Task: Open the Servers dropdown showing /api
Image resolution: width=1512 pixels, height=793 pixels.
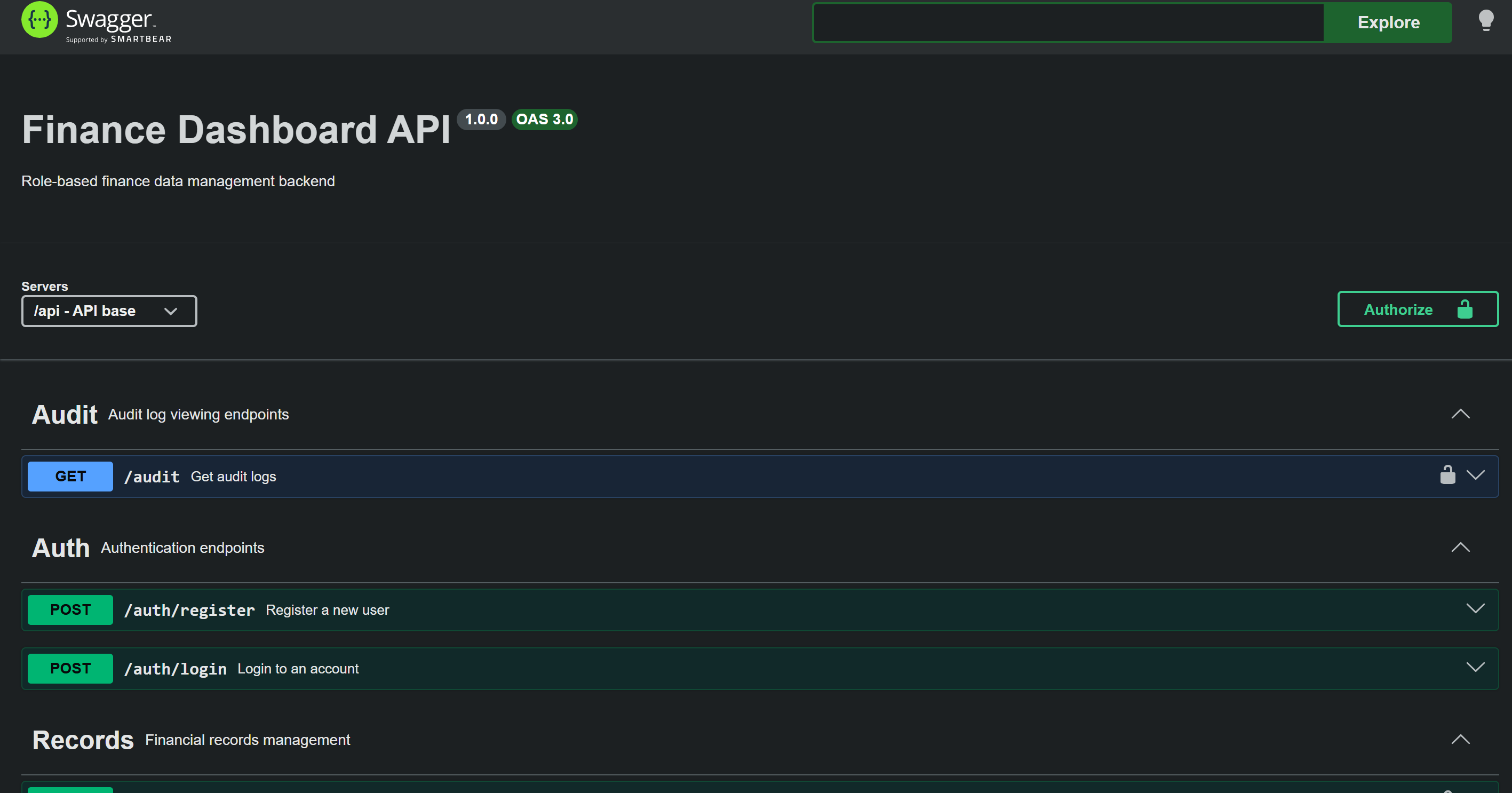Action: pos(109,311)
